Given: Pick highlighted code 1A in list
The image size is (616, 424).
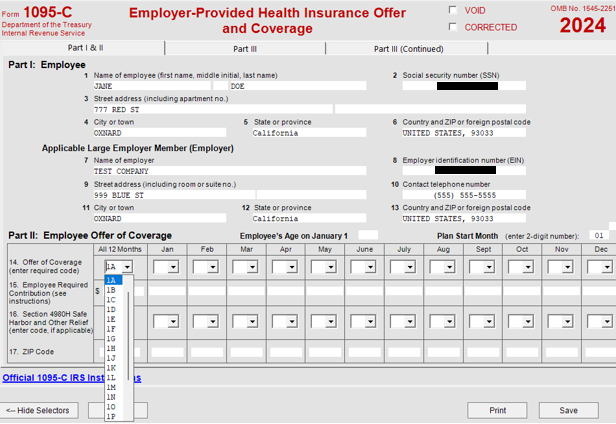Looking at the screenshot, I should 114,280.
